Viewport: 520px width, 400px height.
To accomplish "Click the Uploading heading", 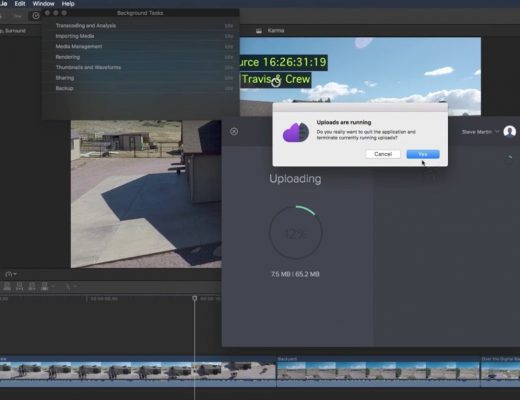I will pyautogui.click(x=295, y=179).
